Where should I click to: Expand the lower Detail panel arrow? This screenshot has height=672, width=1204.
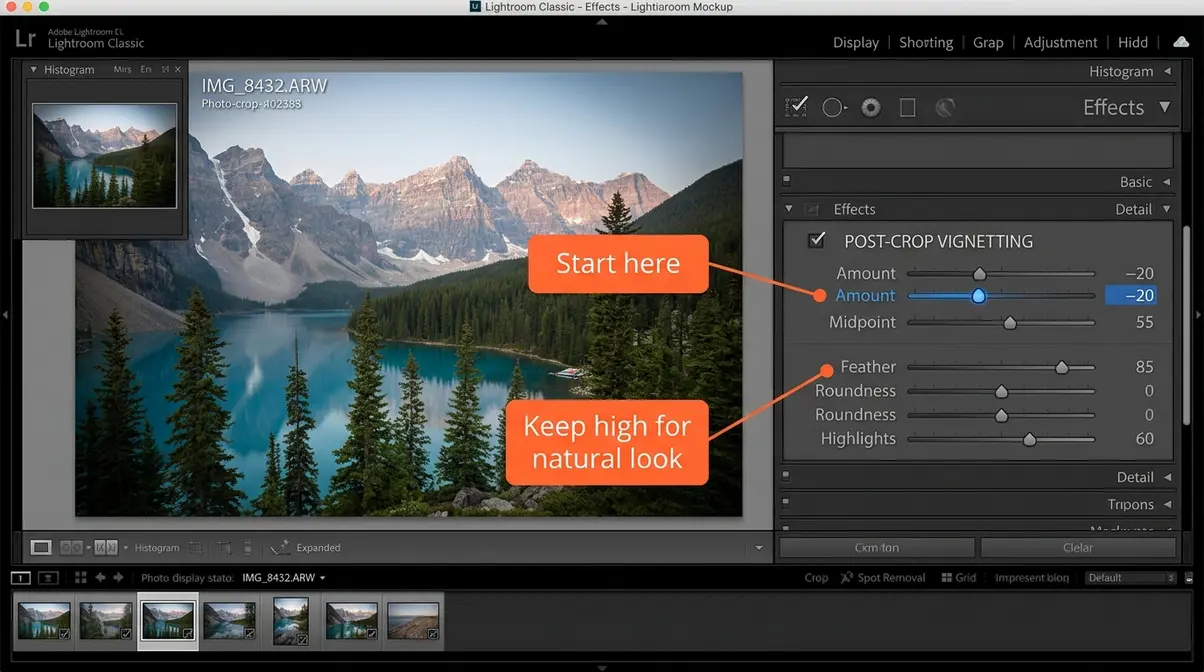(x=1166, y=477)
